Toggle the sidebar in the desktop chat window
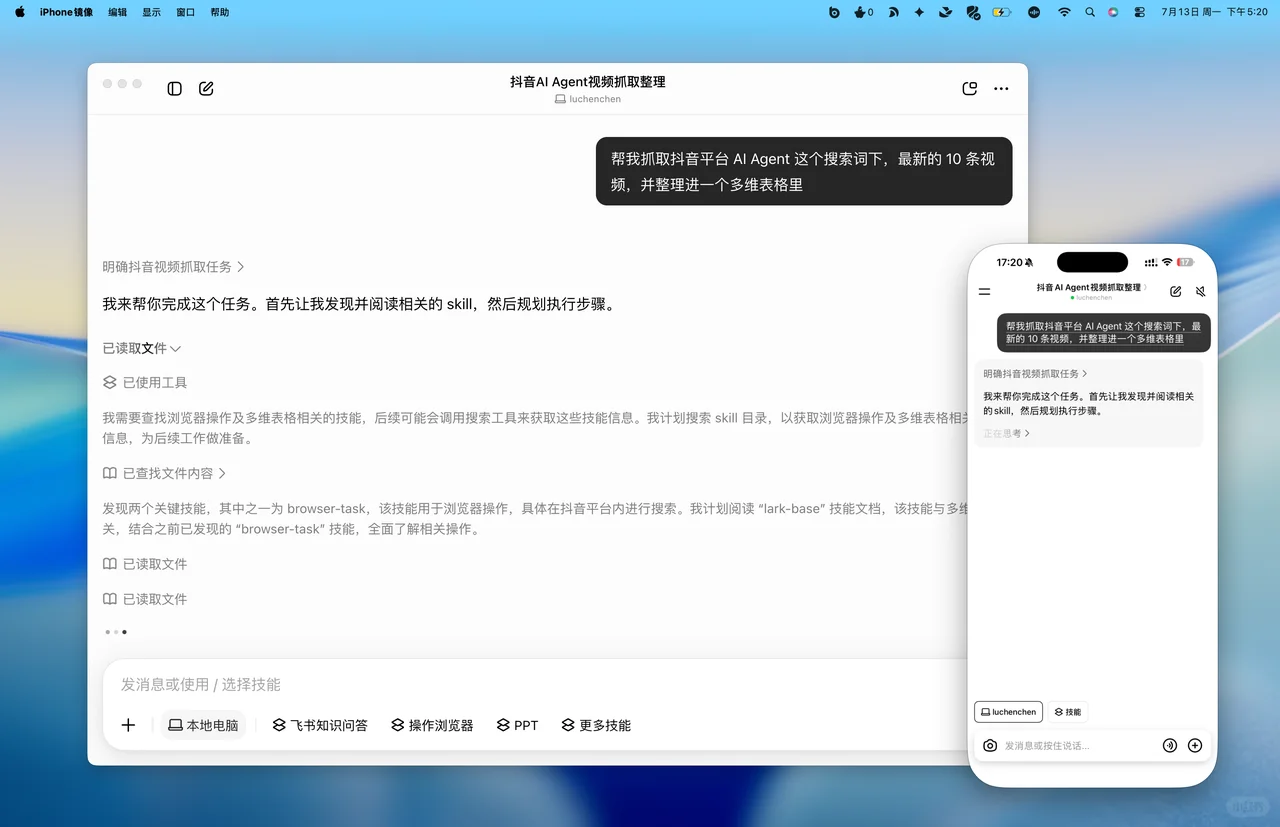 [175, 89]
